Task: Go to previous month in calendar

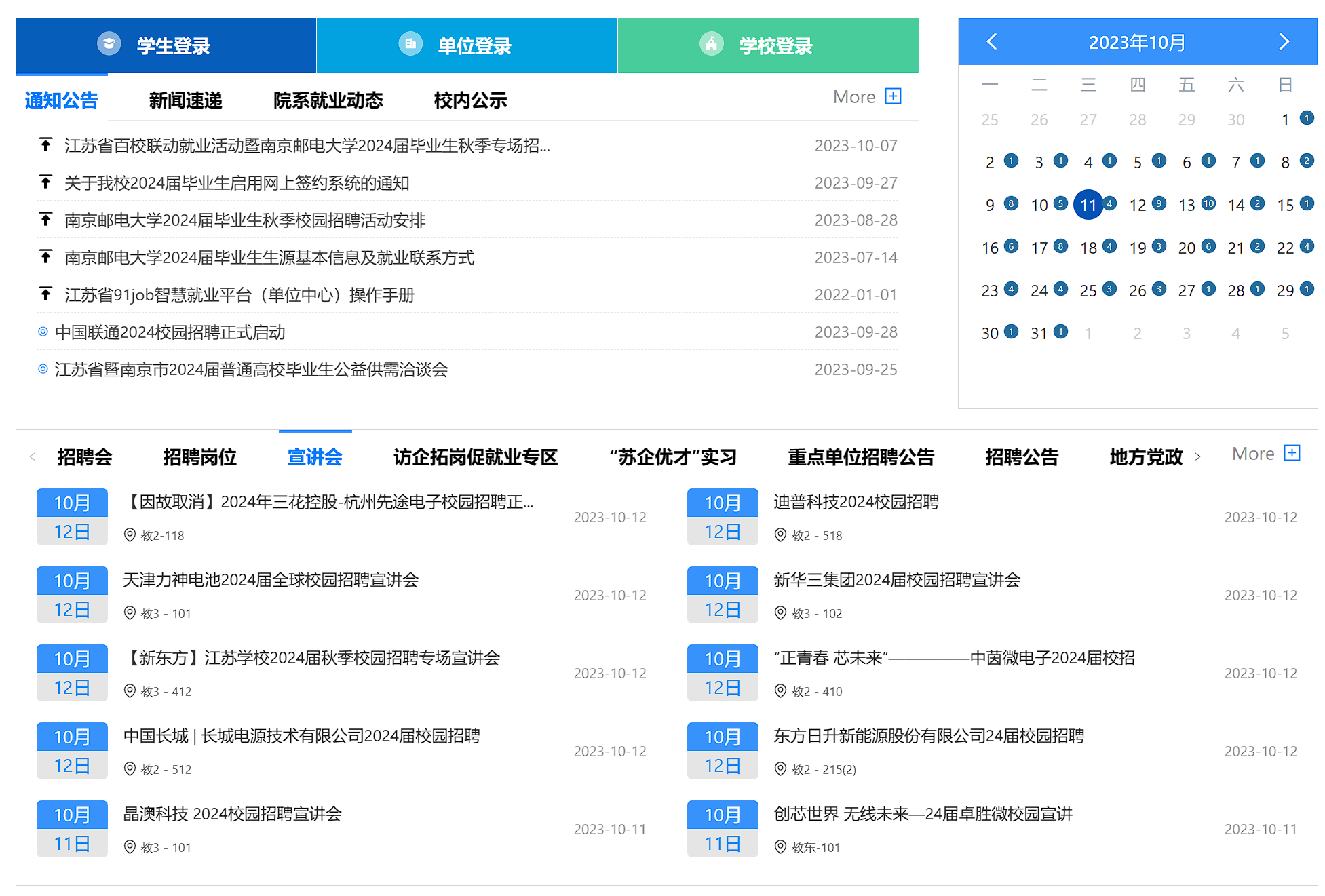Action: pos(991,42)
